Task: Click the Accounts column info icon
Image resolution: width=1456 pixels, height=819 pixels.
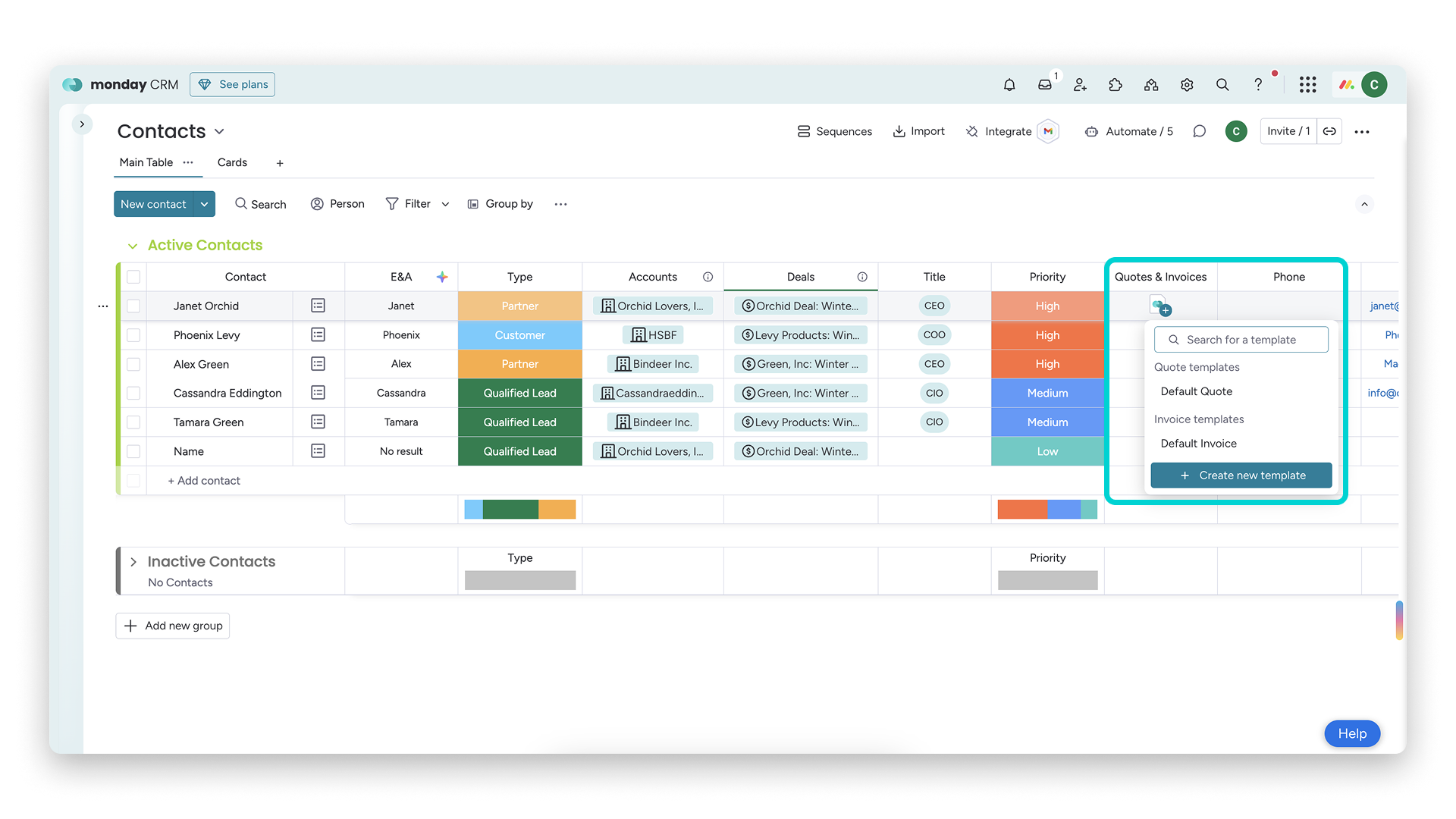Action: 708,277
